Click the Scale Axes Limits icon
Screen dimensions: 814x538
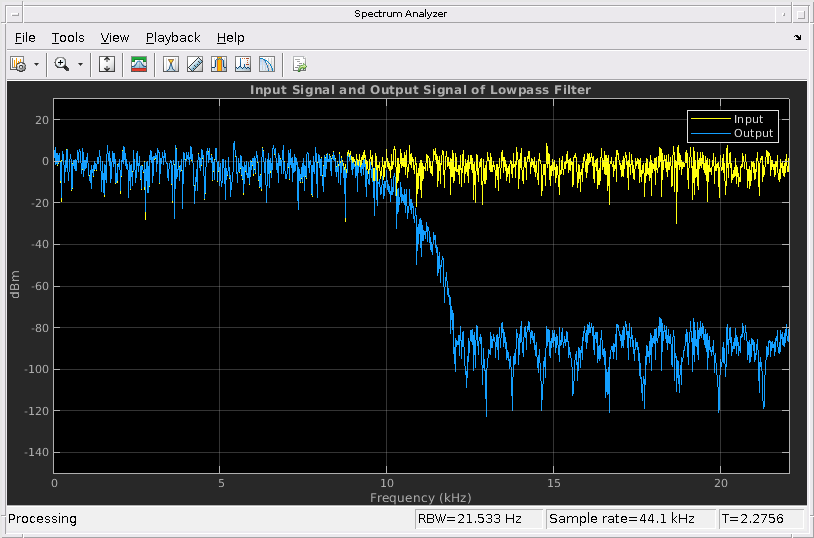108,64
